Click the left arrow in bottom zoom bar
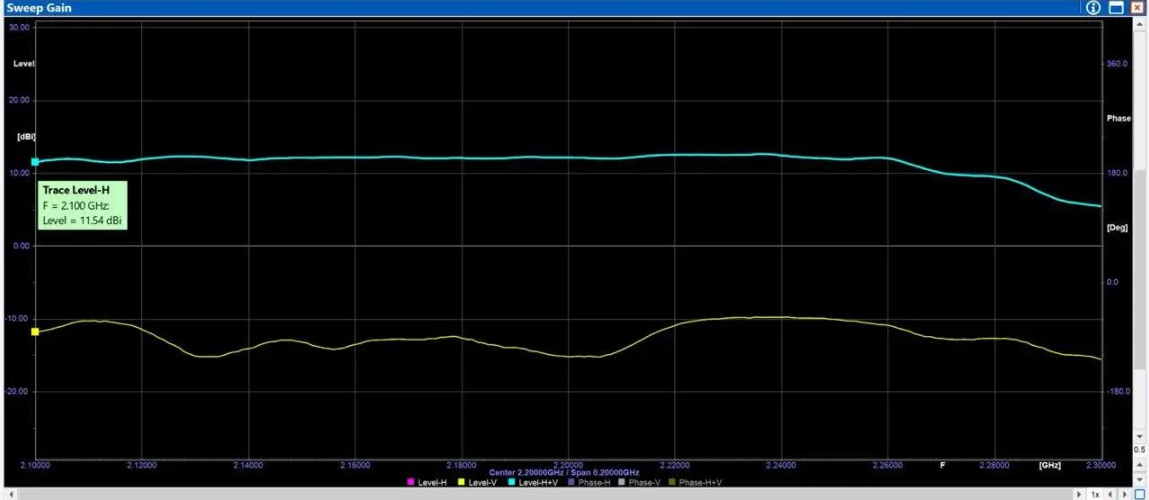Screen dimensions: 1149x500 (1110, 494)
